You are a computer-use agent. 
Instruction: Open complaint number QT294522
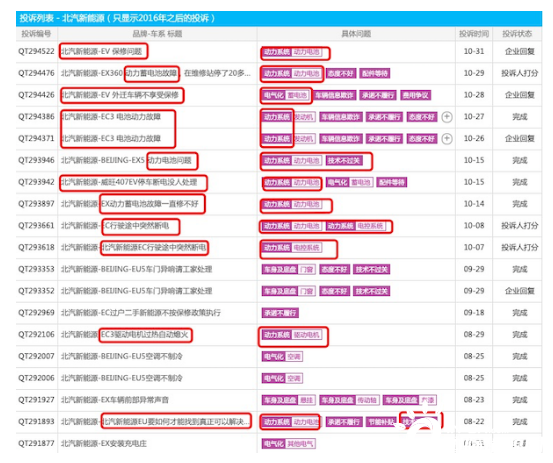(36, 51)
